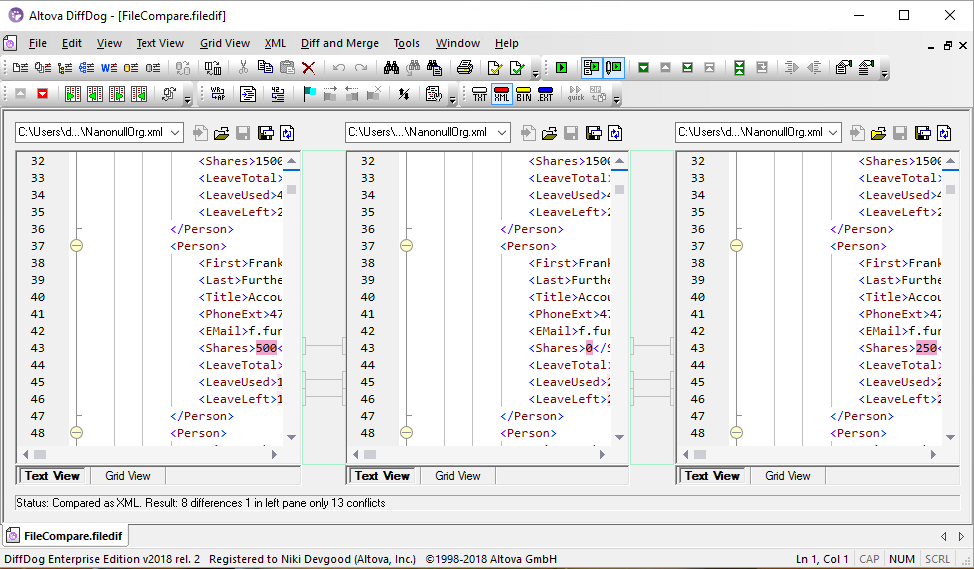Click middle pane horizontal scrollbar thumb

pyautogui.click(x=370, y=455)
